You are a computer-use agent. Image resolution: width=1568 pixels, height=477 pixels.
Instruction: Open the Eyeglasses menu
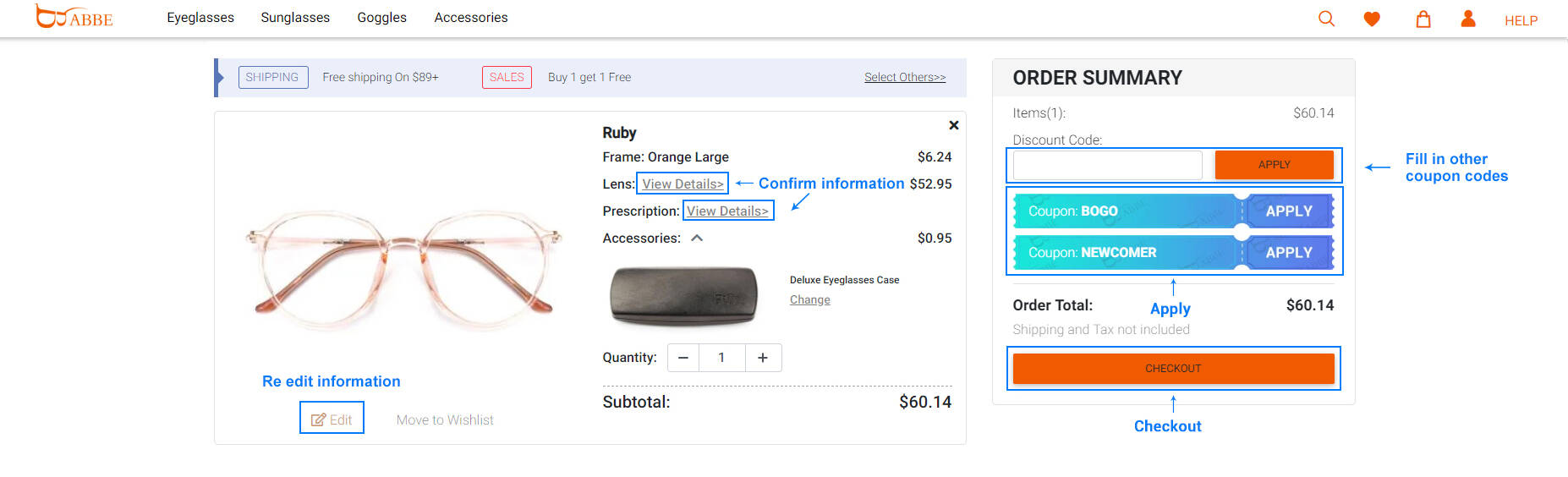[x=200, y=18]
